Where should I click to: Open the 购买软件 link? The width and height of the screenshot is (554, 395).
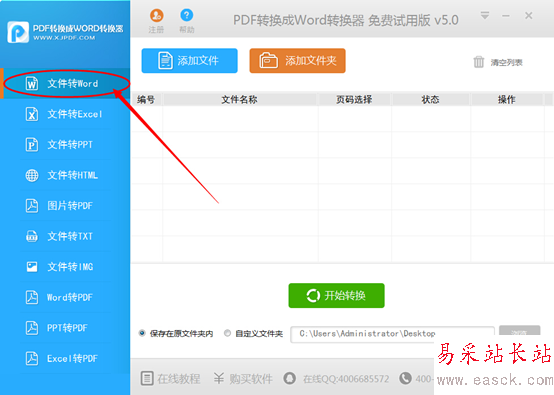coord(251,379)
